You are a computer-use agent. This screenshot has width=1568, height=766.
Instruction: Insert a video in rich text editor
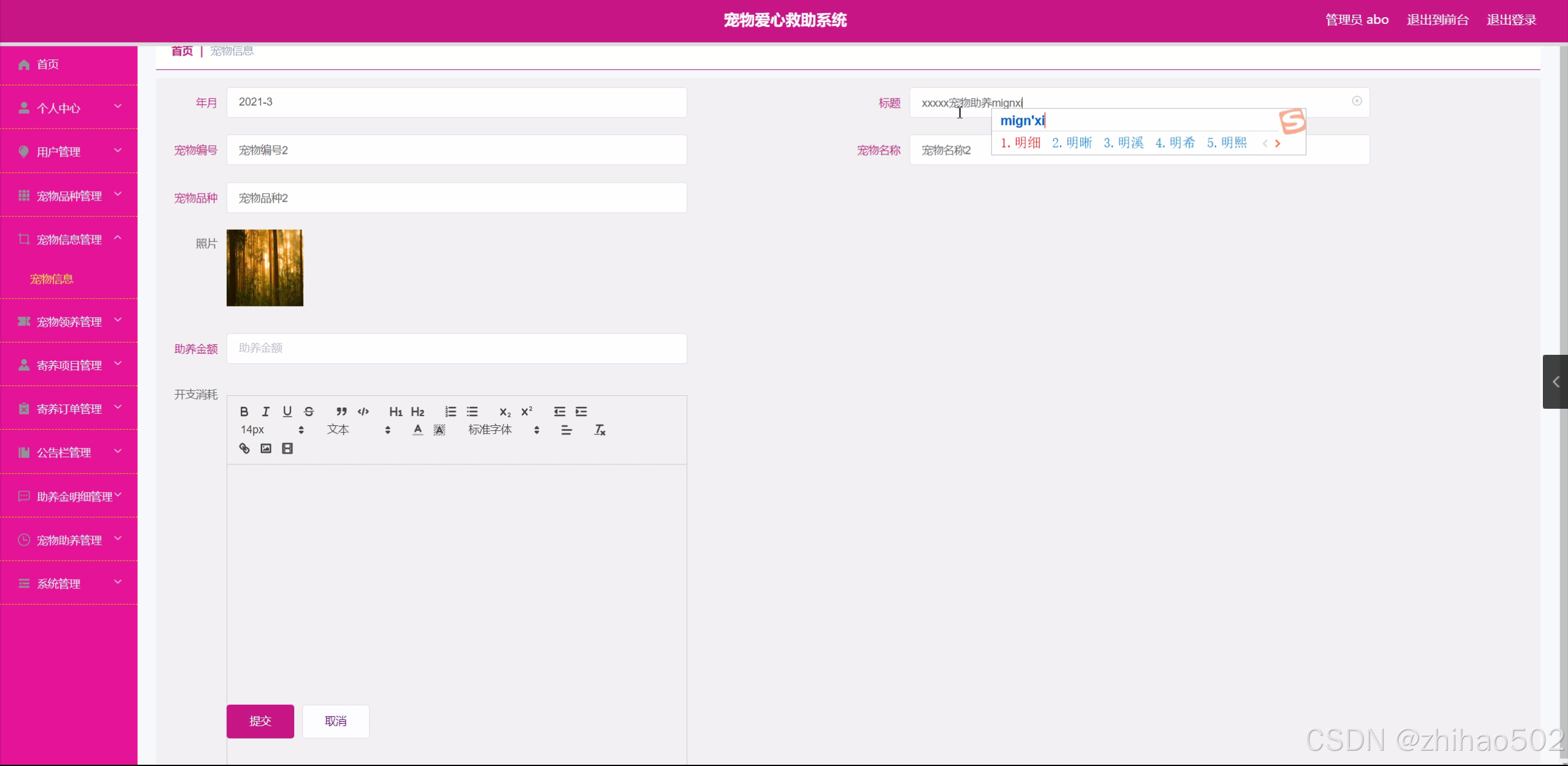tap(287, 449)
